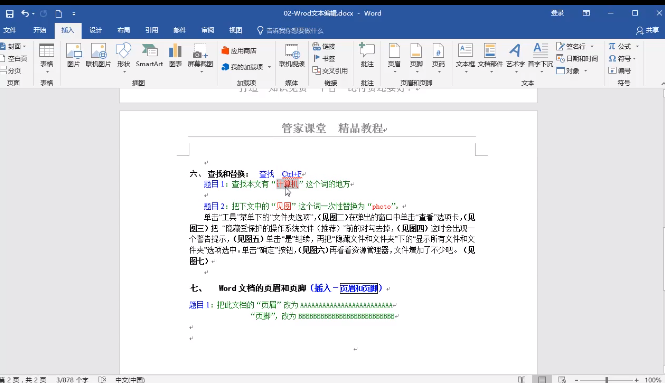Expand the 我的加载项 dropdown arrow
This screenshot has width=665, height=383.
click(269, 67)
